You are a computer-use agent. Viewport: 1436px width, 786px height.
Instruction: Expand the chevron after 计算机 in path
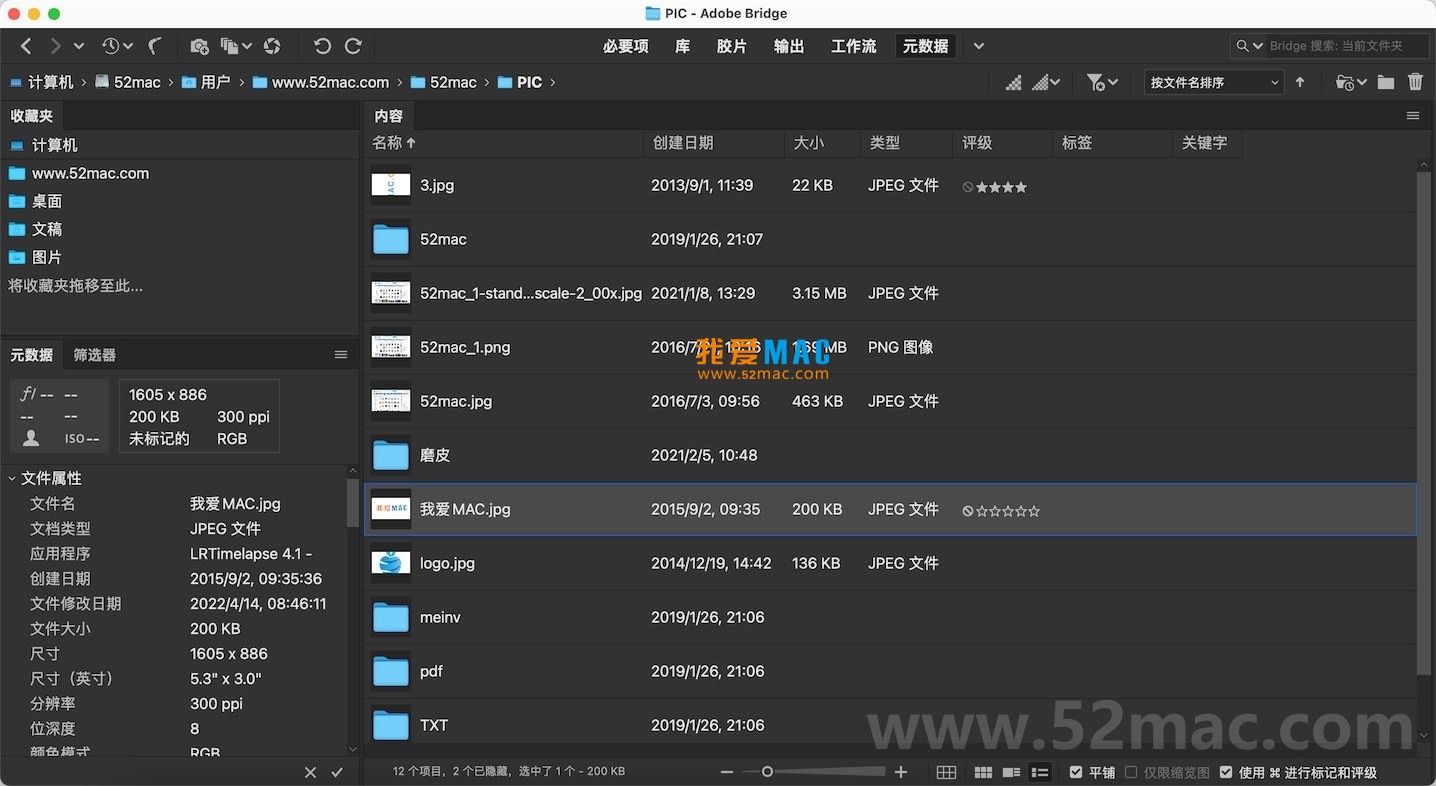[x=84, y=82]
